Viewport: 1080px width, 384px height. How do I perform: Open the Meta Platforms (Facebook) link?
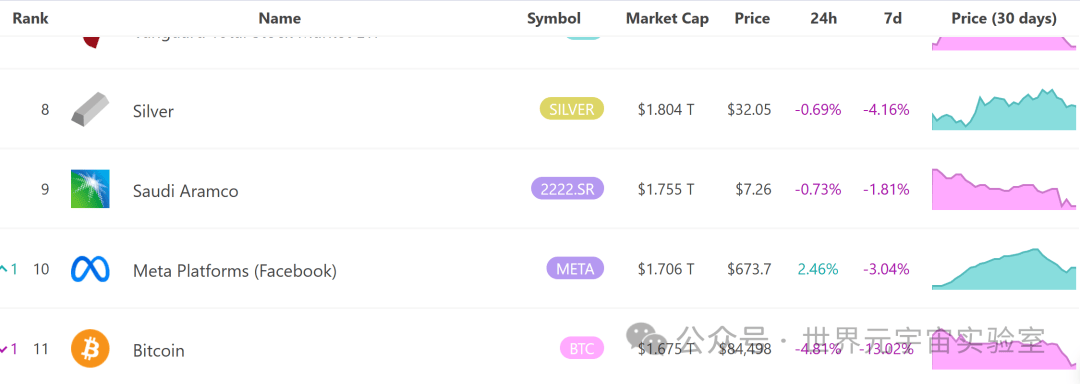[235, 271]
